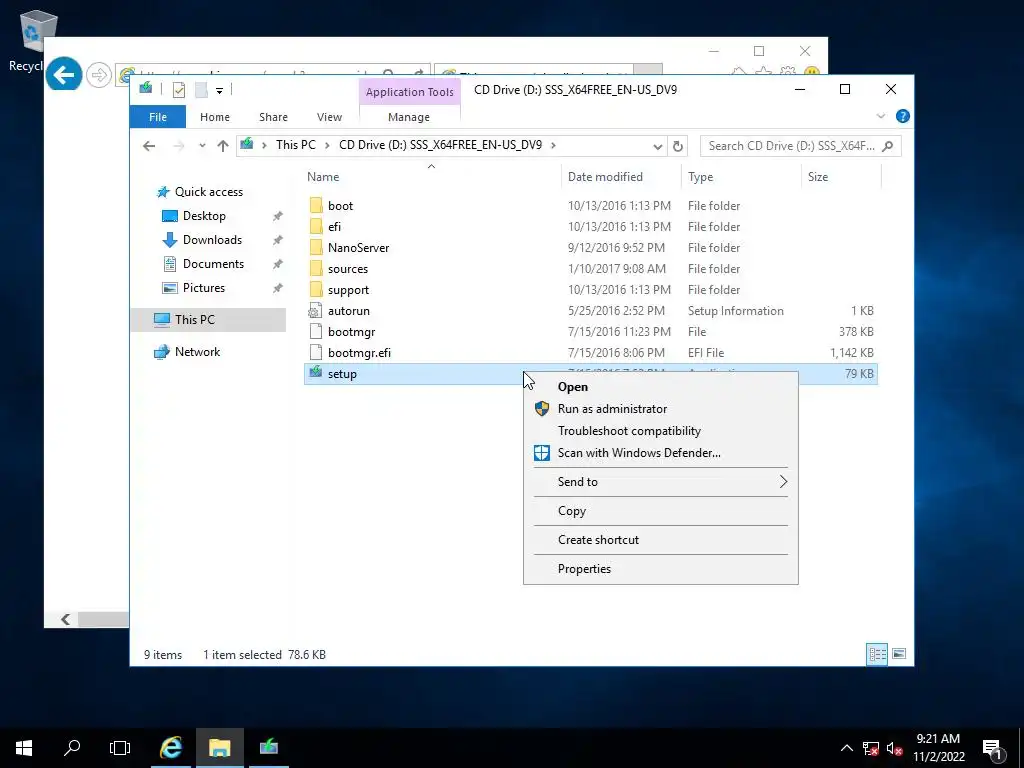This screenshot has width=1024, height=768.
Task: Open the Windows Start menu
Action: [x=24, y=748]
